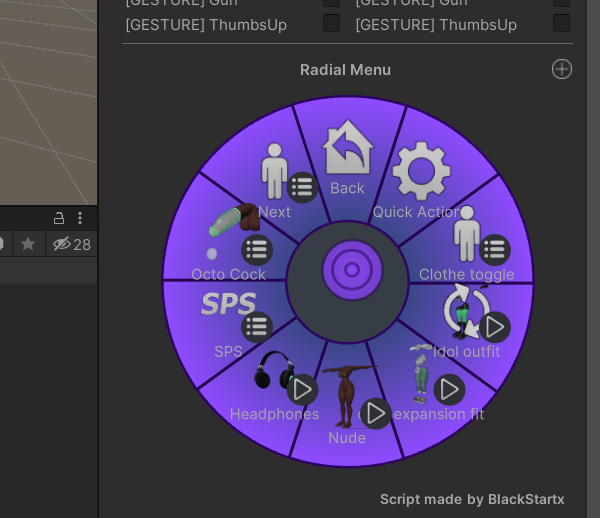Viewport: 600px width, 518px height.
Task: Click the Radial Menu heading text
Action: click(345, 70)
